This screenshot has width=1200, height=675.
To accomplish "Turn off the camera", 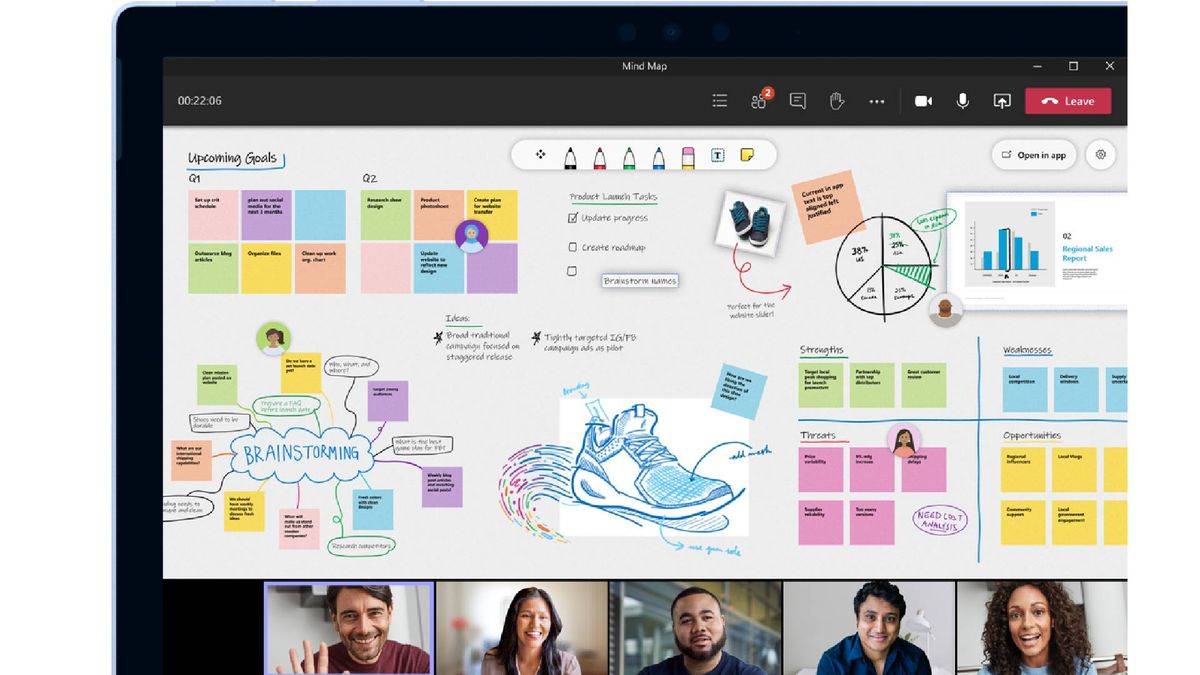I will (x=922, y=100).
